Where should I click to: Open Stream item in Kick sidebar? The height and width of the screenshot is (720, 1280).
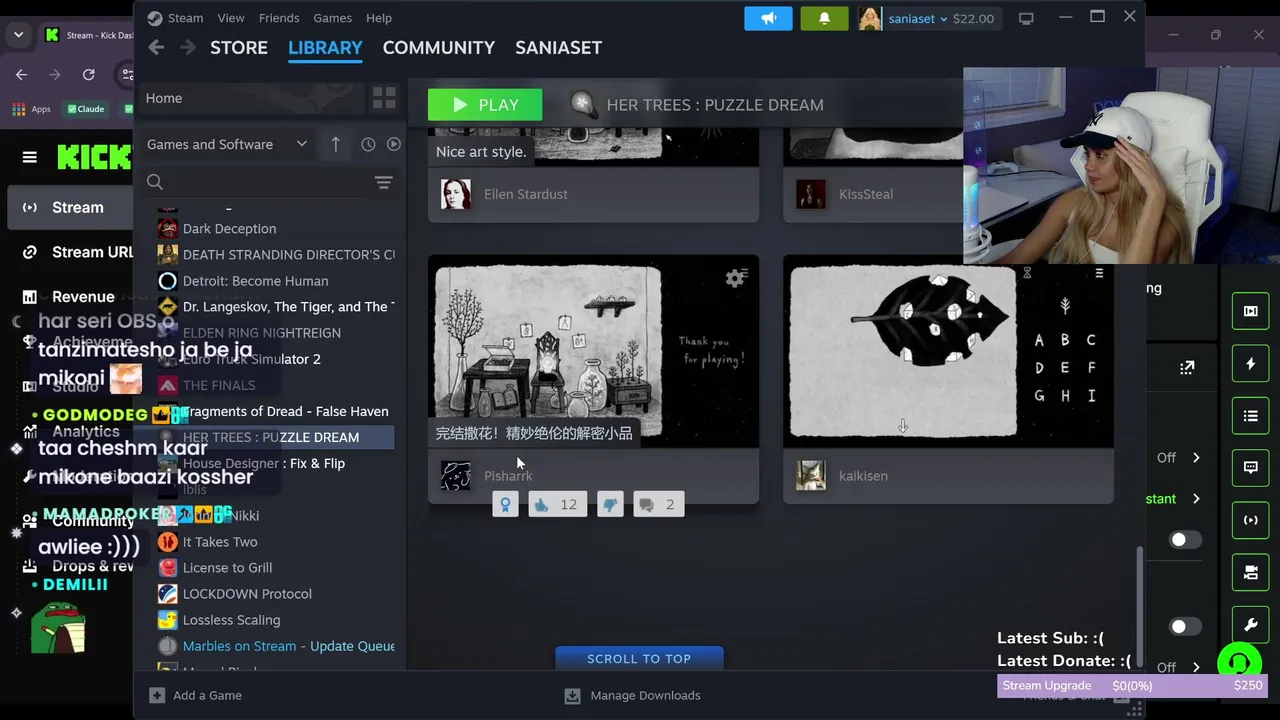pos(70,207)
